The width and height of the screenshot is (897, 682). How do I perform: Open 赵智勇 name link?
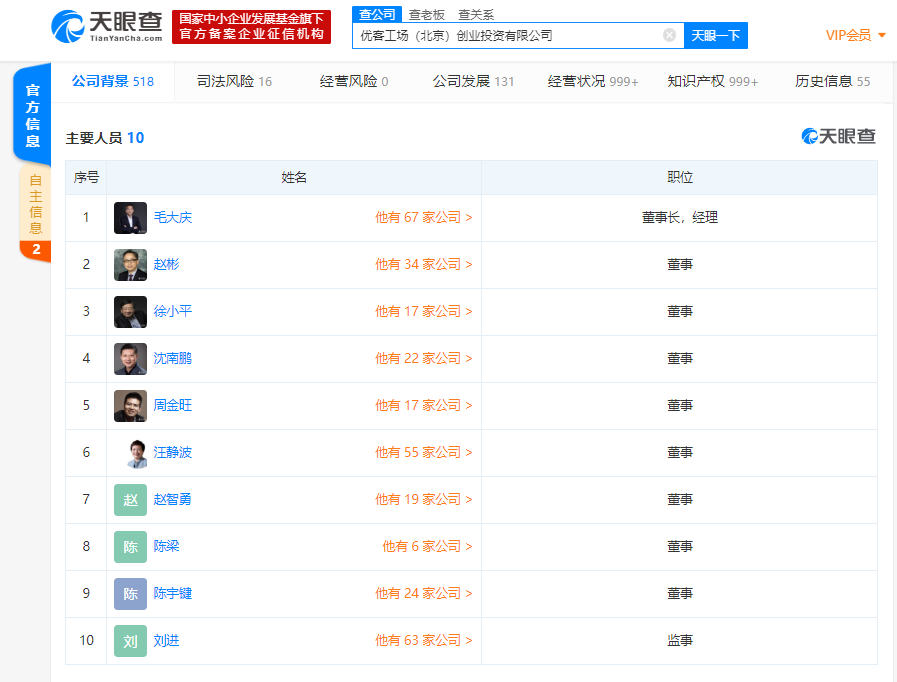click(x=173, y=499)
